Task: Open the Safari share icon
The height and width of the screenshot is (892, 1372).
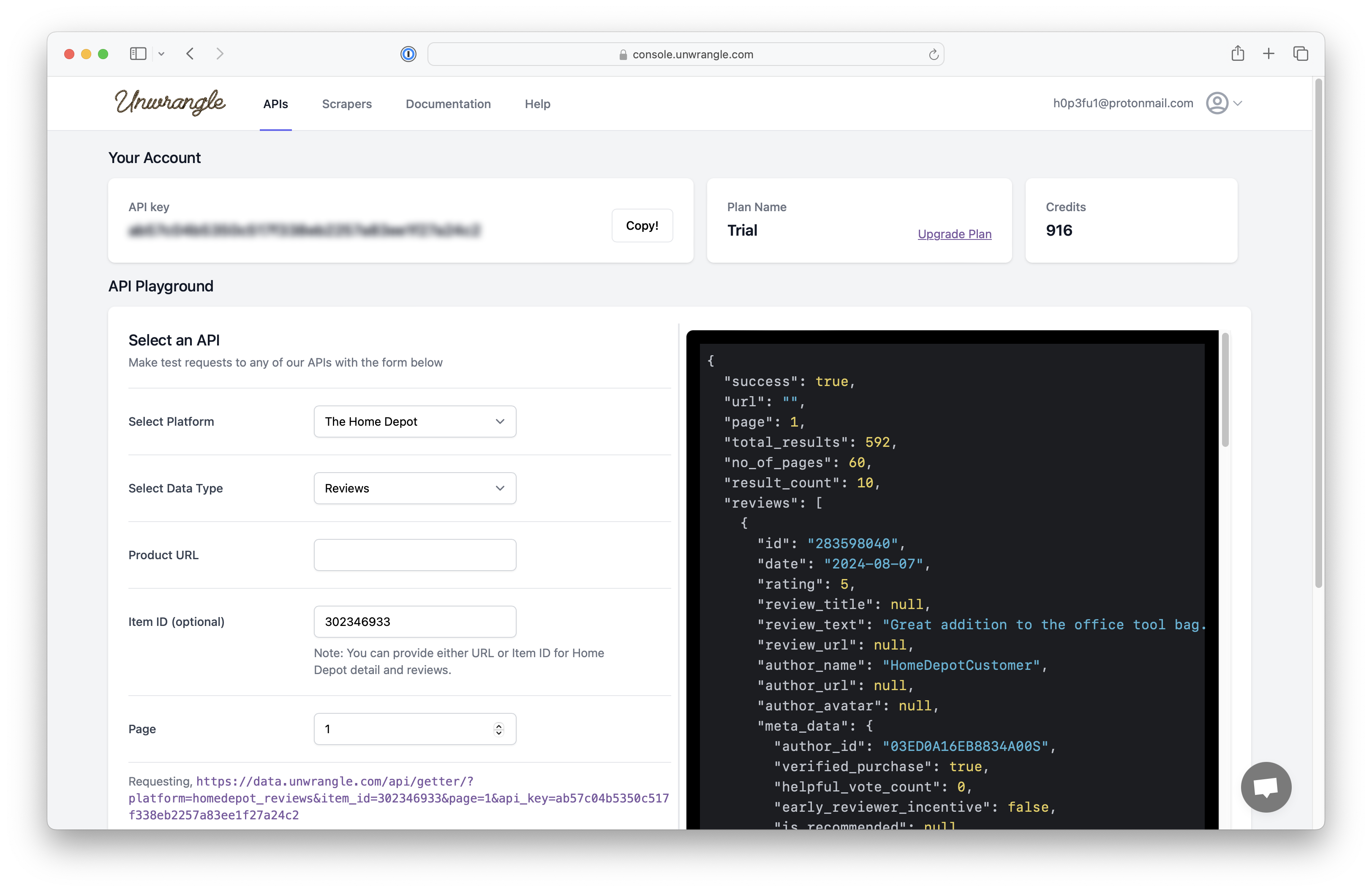Action: tap(1237, 54)
